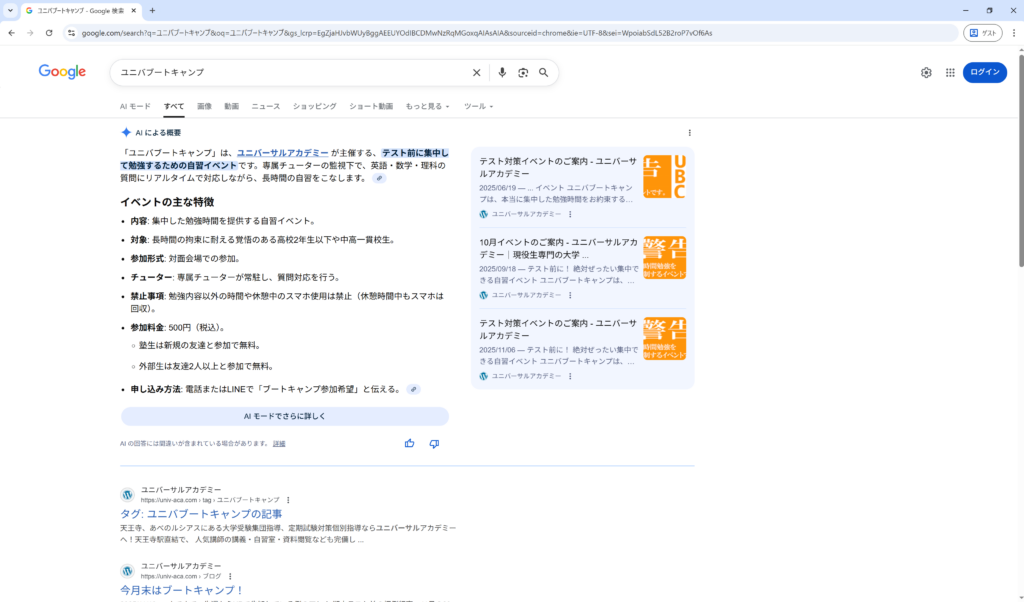Open Google Lens image search
Viewport: 1024px width, 602px height.
pos(523,73)
